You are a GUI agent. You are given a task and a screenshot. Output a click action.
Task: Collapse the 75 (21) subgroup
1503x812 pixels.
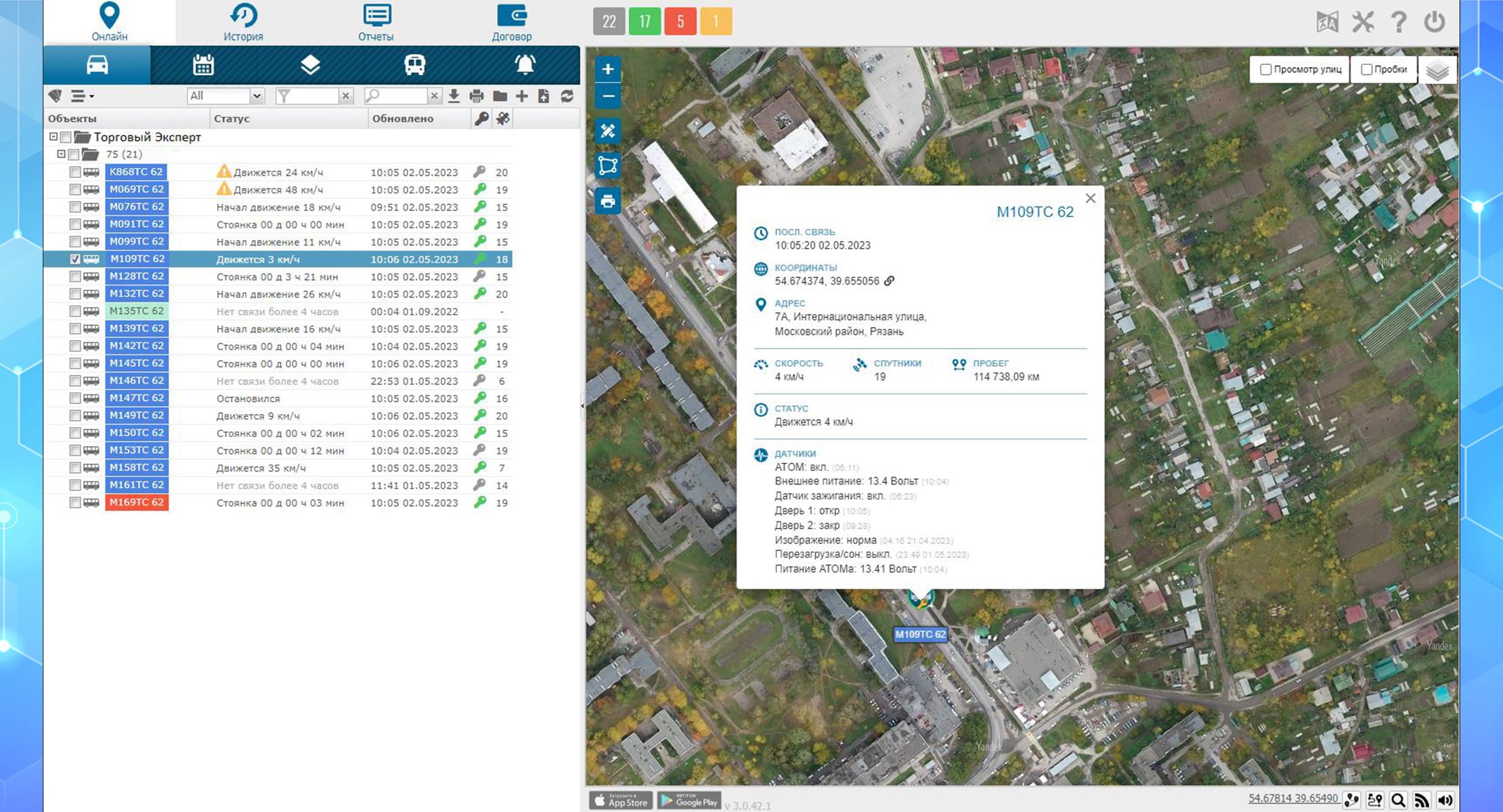[x=61, y=154]
